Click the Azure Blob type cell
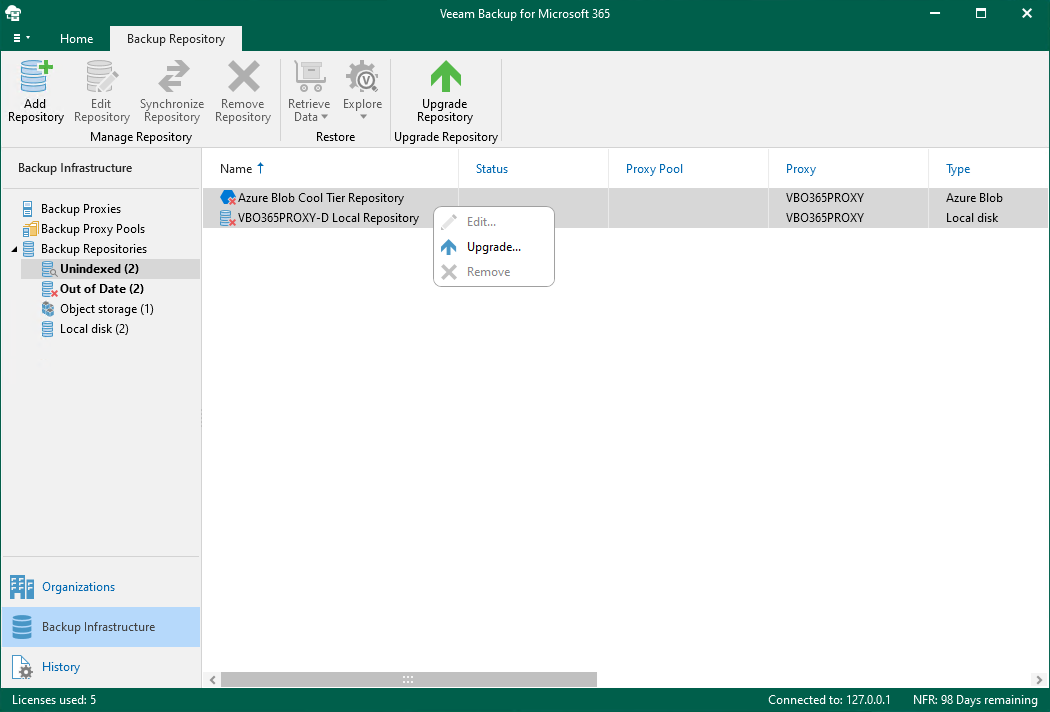The height and width of the screenshot is (712, 1050). pos(974,198)
